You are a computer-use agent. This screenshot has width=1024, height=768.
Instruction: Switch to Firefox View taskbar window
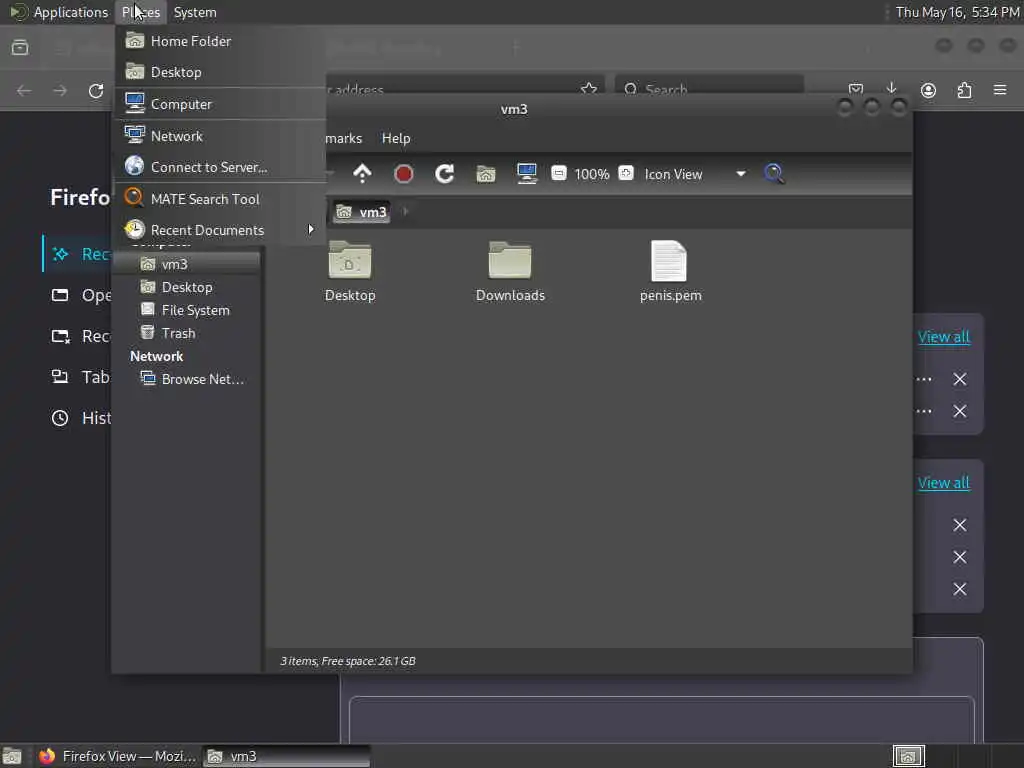point(116,756)
